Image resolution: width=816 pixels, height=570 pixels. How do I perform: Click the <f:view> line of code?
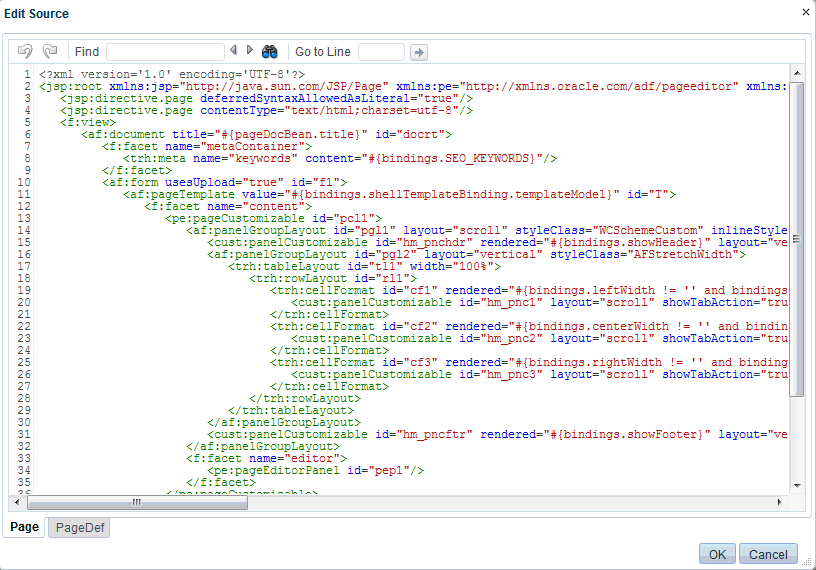click(87, 122)
